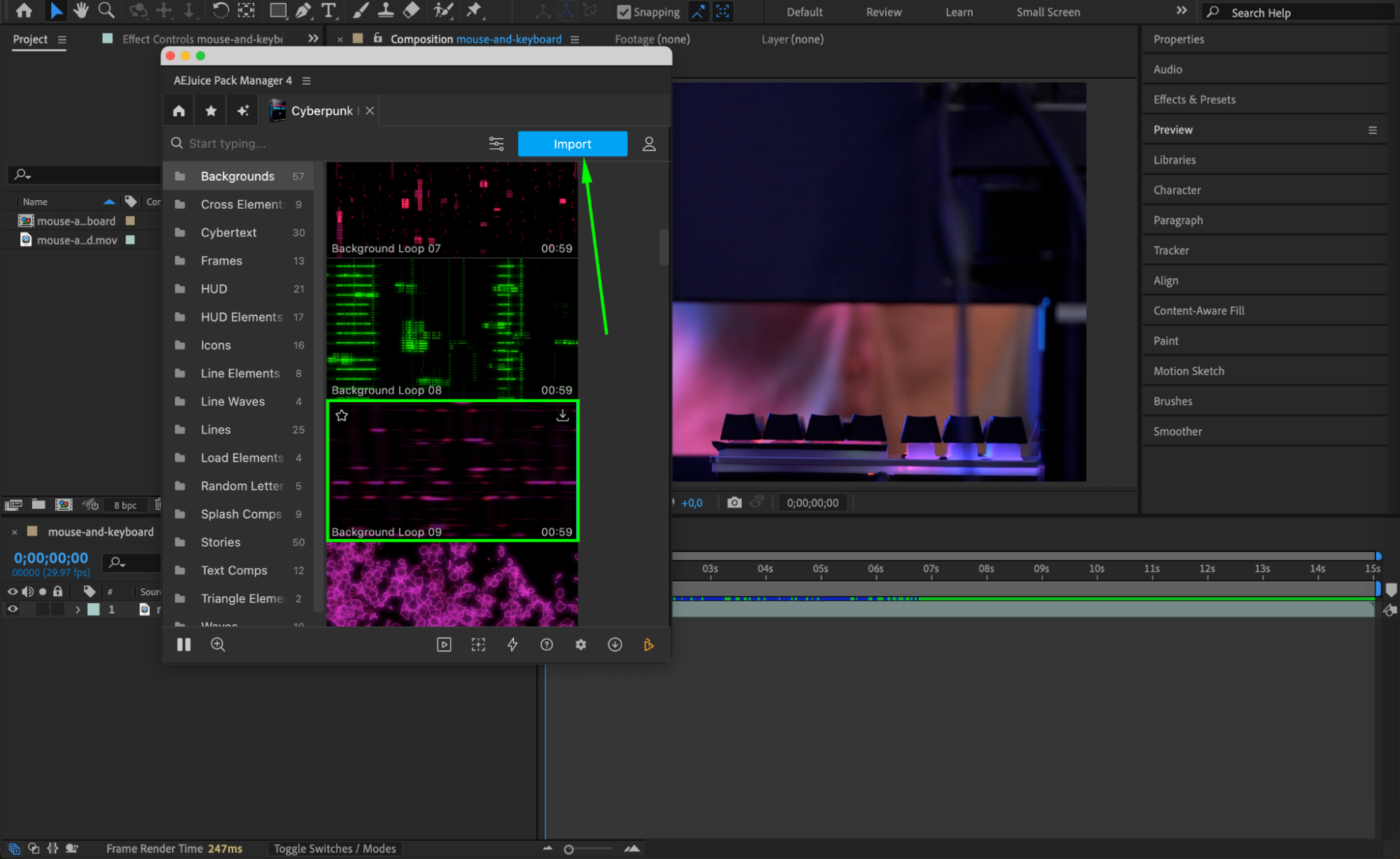The height and width of the screenshot is (859, 1400).
Task: Open AEJuice user account icon
Action: pos(649,144)
